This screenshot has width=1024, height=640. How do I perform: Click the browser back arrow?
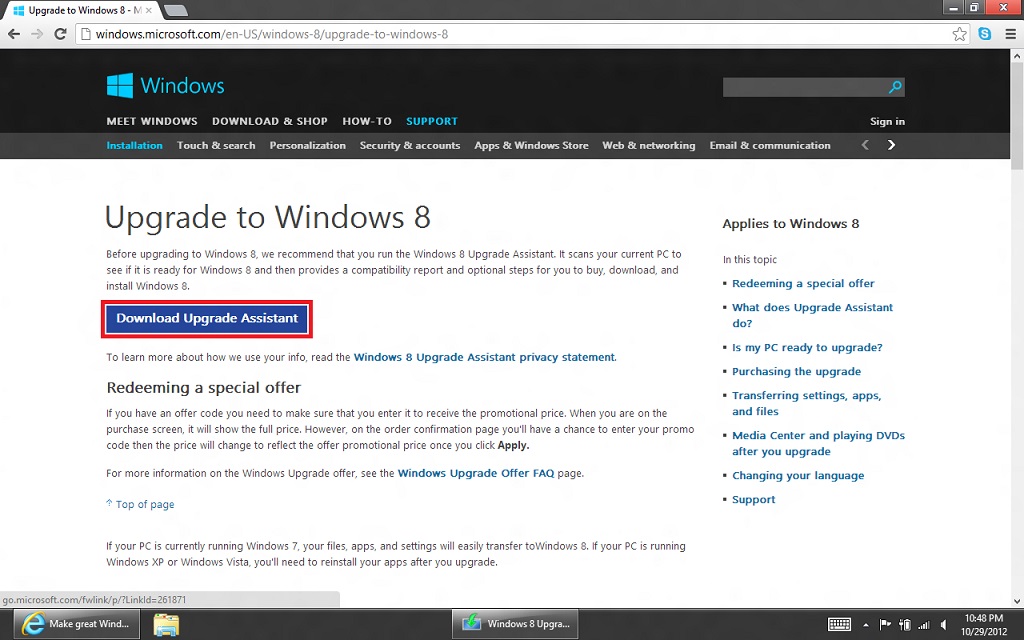(x=13, y=34)
